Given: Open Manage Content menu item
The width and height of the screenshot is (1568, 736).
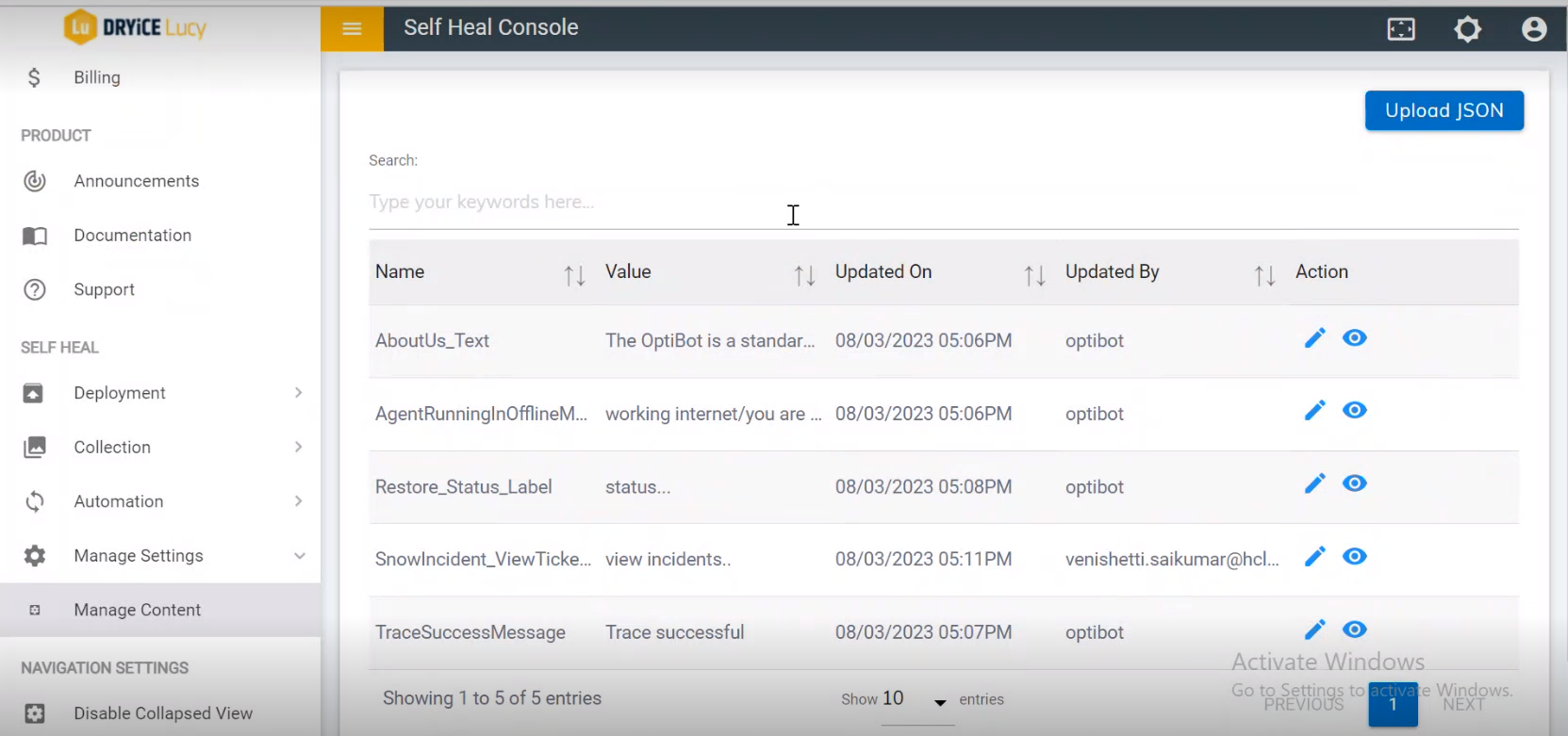Looking at the screenshot, I should (138, 611).
